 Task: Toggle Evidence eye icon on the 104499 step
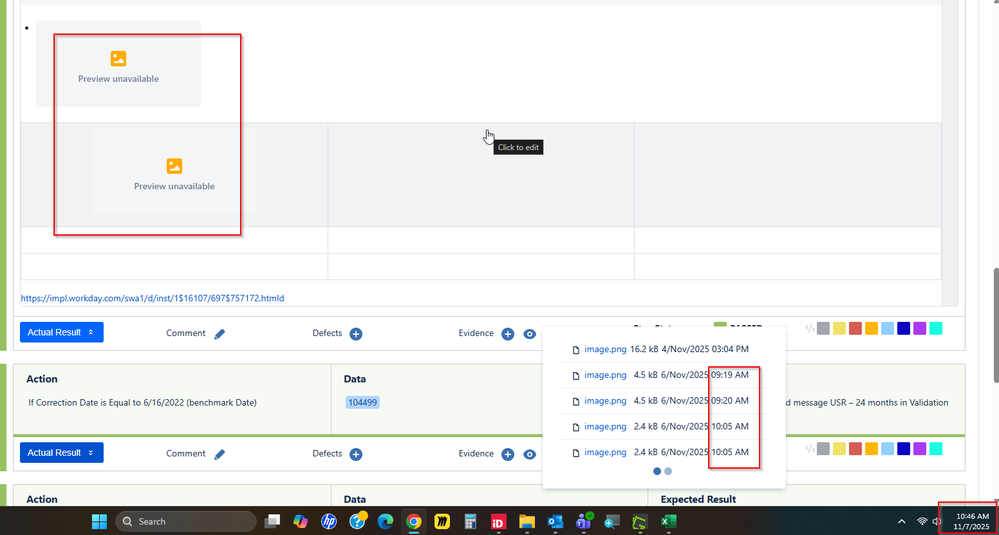529,454
